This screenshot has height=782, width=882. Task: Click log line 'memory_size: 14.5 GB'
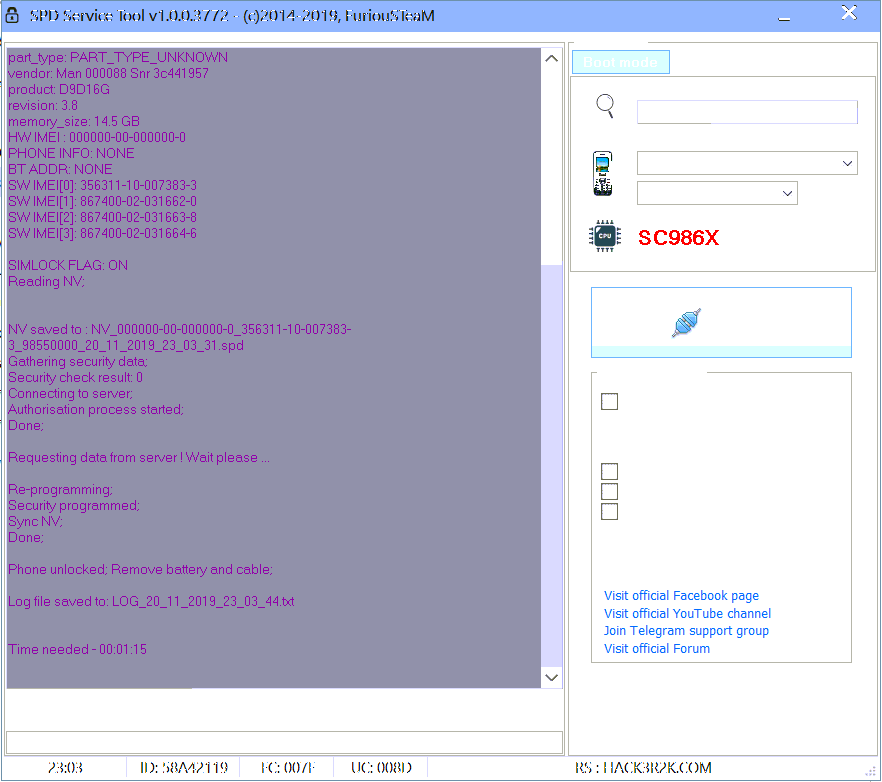74,122
